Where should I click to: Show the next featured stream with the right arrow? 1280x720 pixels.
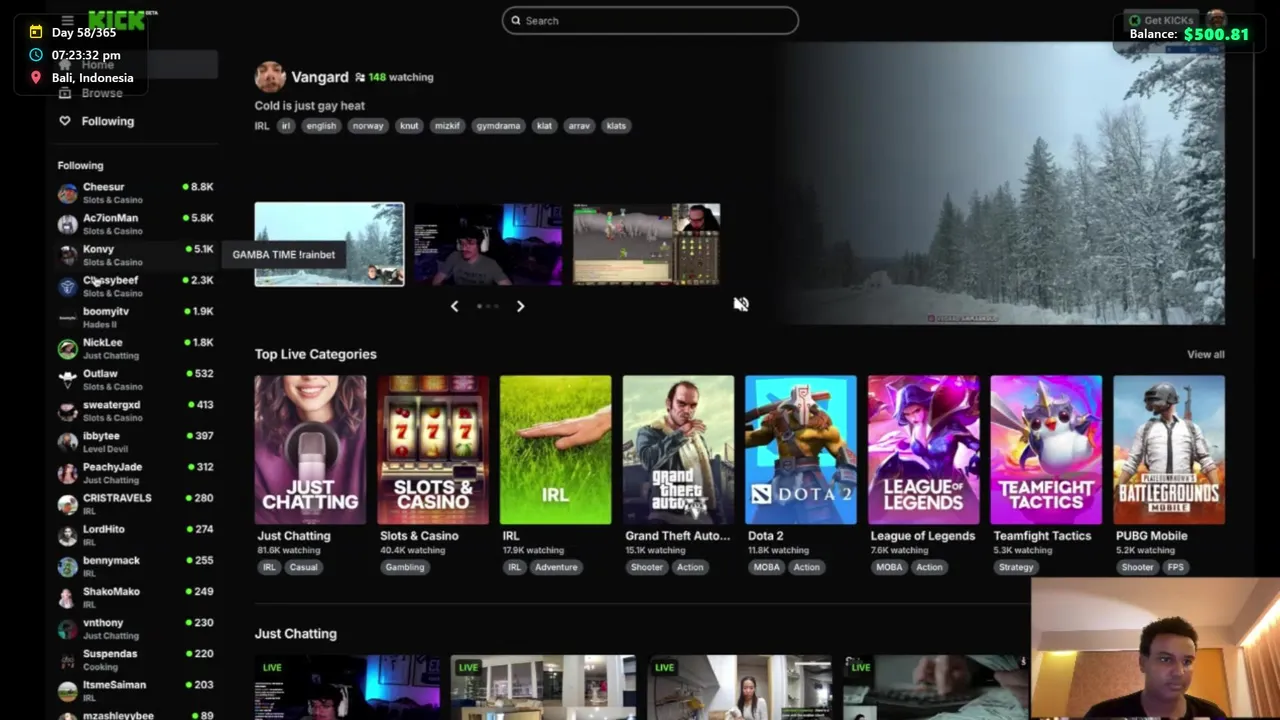tap(520, 306)
